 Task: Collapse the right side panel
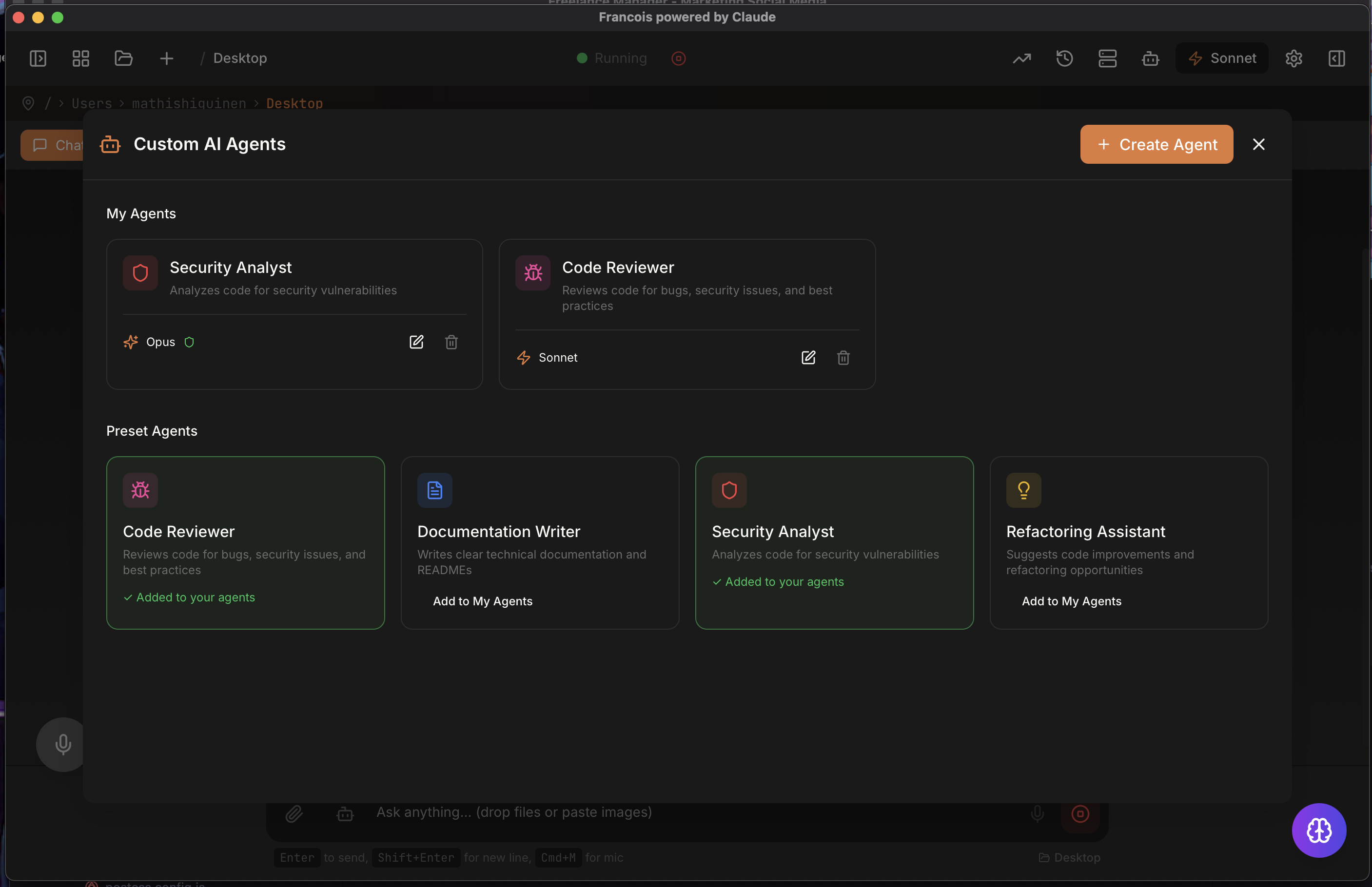pos(1336,58)
